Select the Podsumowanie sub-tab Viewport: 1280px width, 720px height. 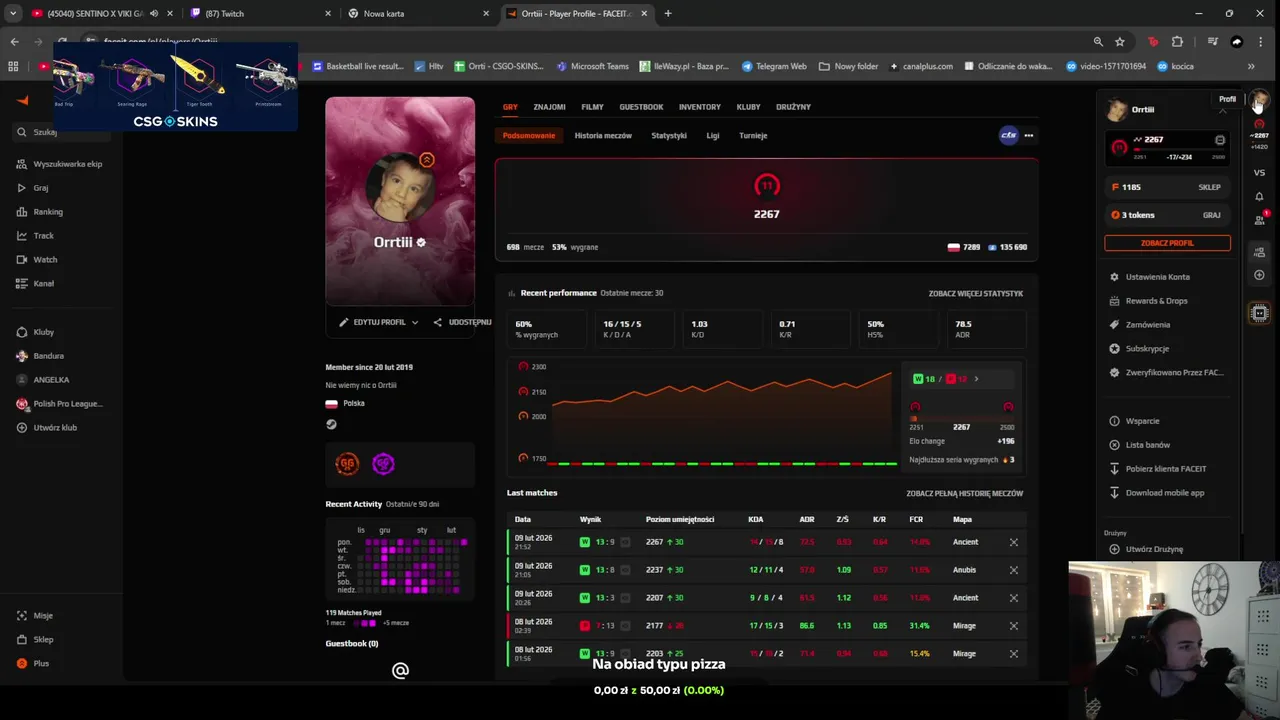pyautogui.click(x=529, y=135)
